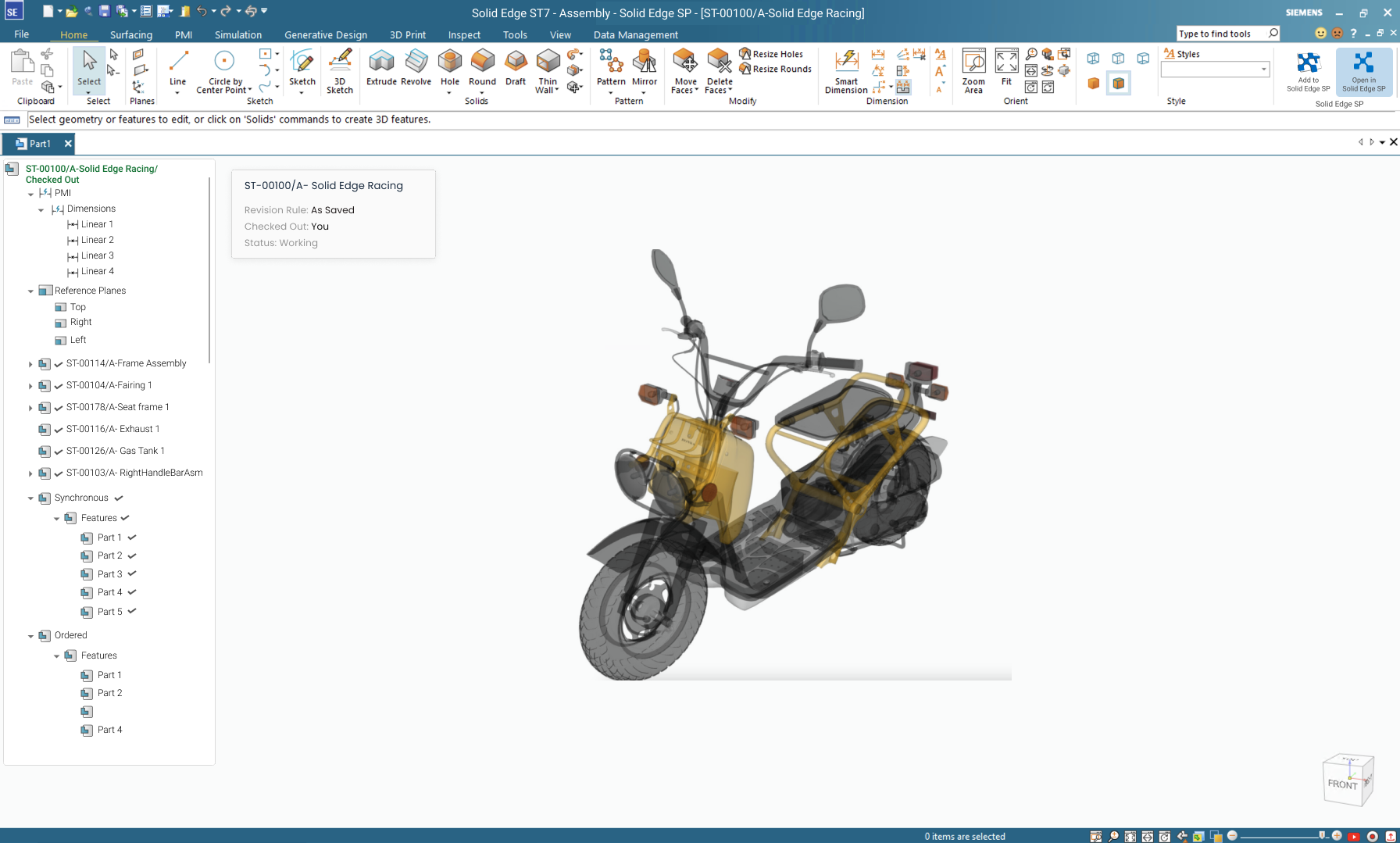The width and height of the screenshot is (1400, 843).
Task: Open the File menu
Action: 22,34
